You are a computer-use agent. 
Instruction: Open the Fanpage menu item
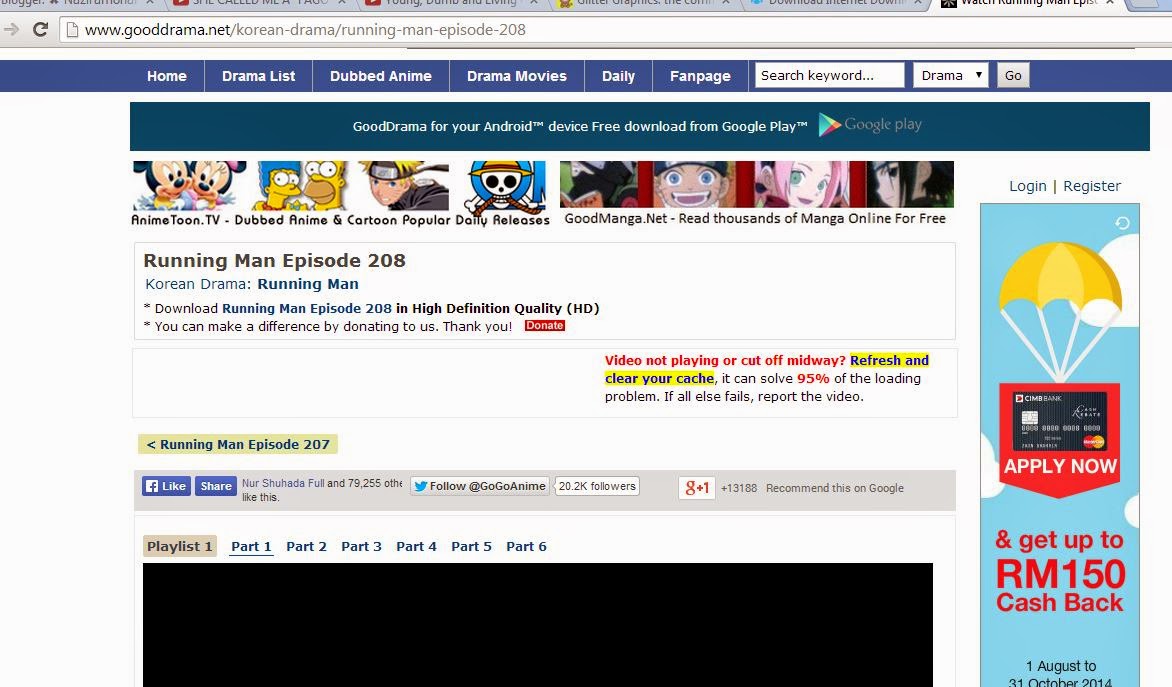700,76
